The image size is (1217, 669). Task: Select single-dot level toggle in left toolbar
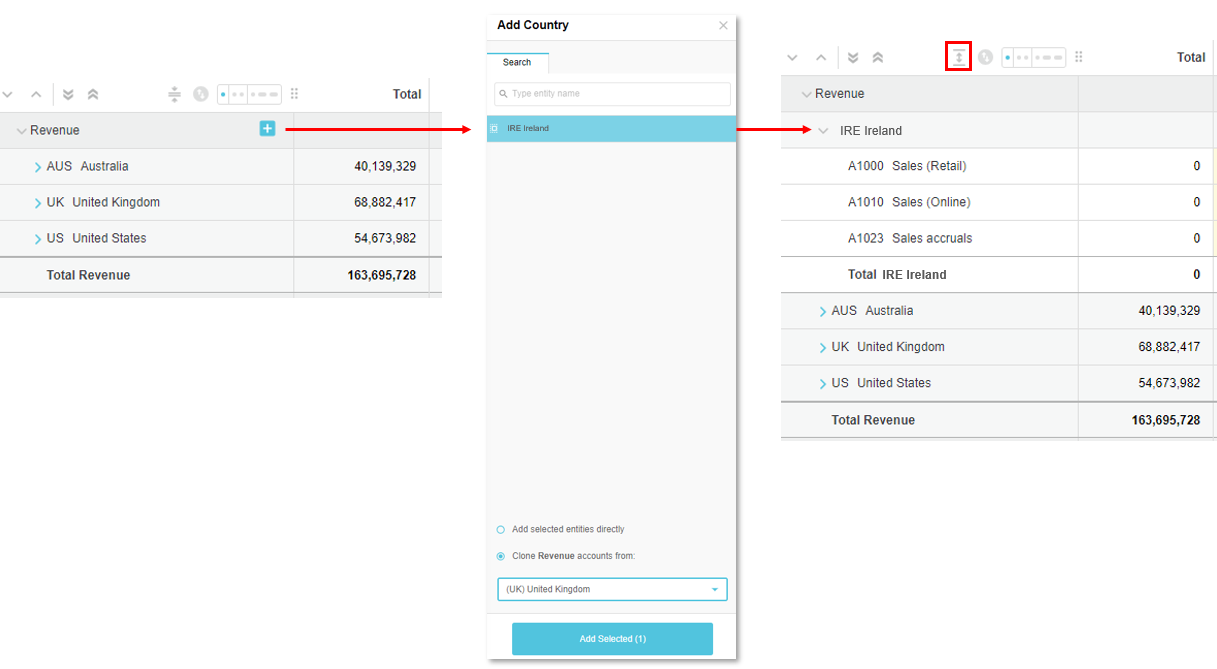click(223, 95)
